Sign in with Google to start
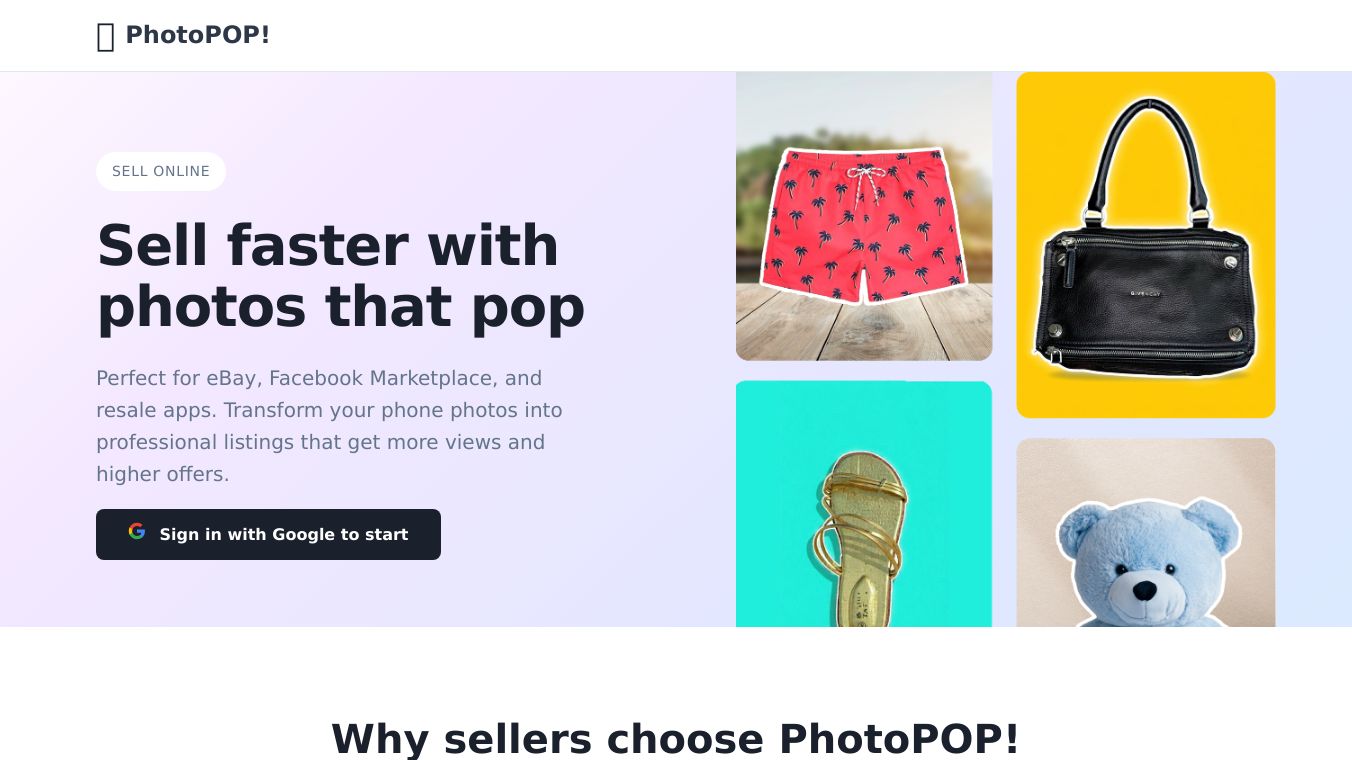The image size is (1352, 760). [x=268, y=534]
